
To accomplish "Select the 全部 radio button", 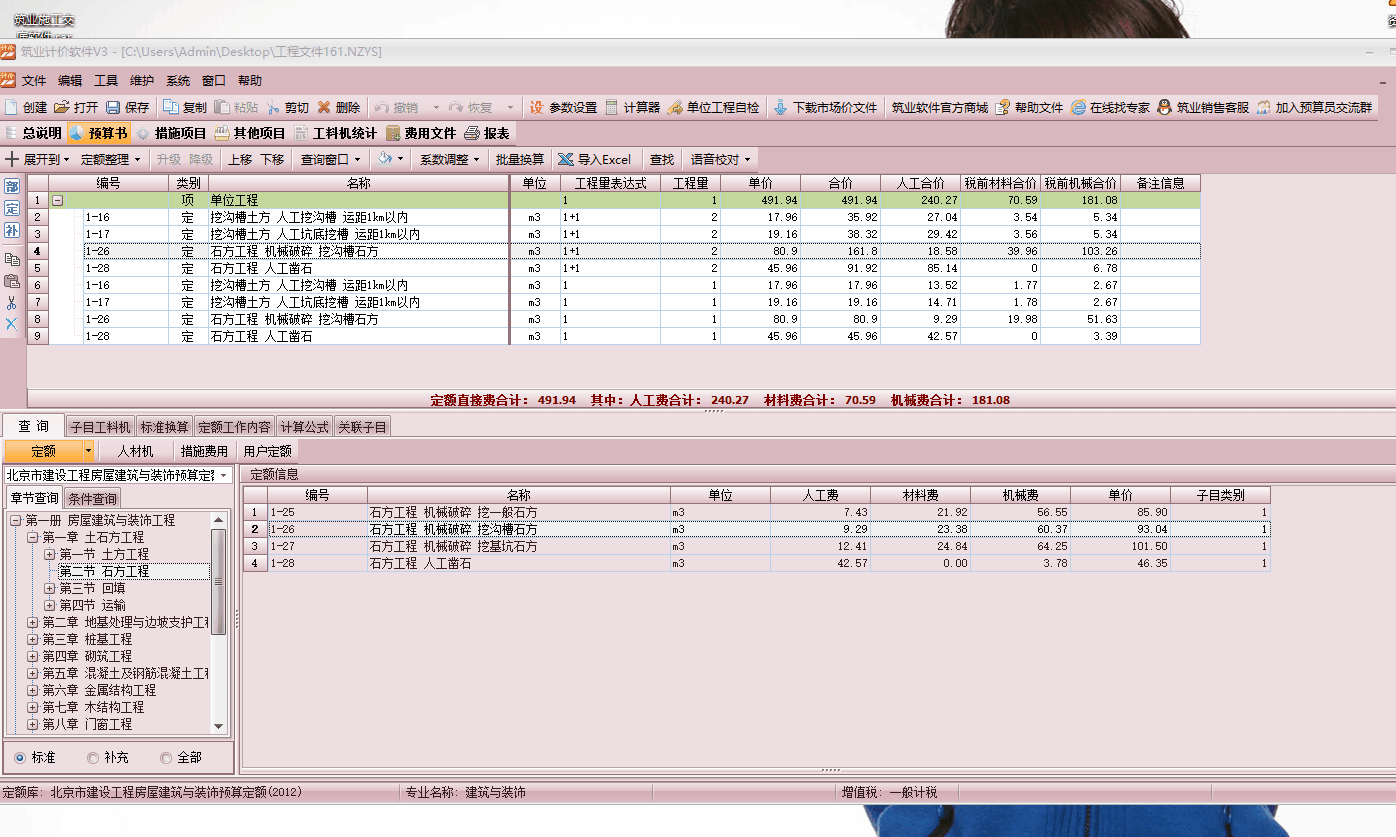I will (166, 758).
